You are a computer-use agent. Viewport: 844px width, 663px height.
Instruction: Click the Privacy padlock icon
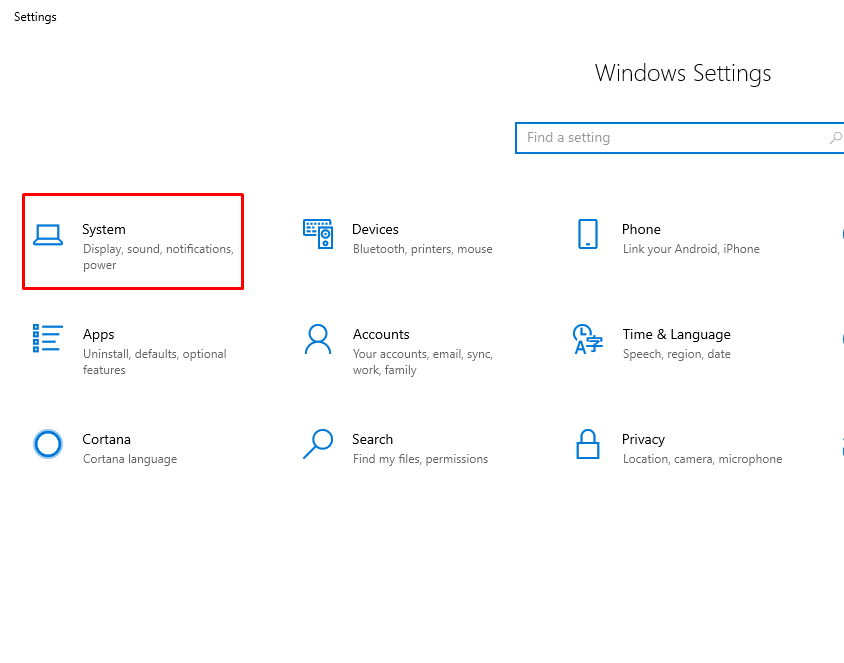coord(588,443)
